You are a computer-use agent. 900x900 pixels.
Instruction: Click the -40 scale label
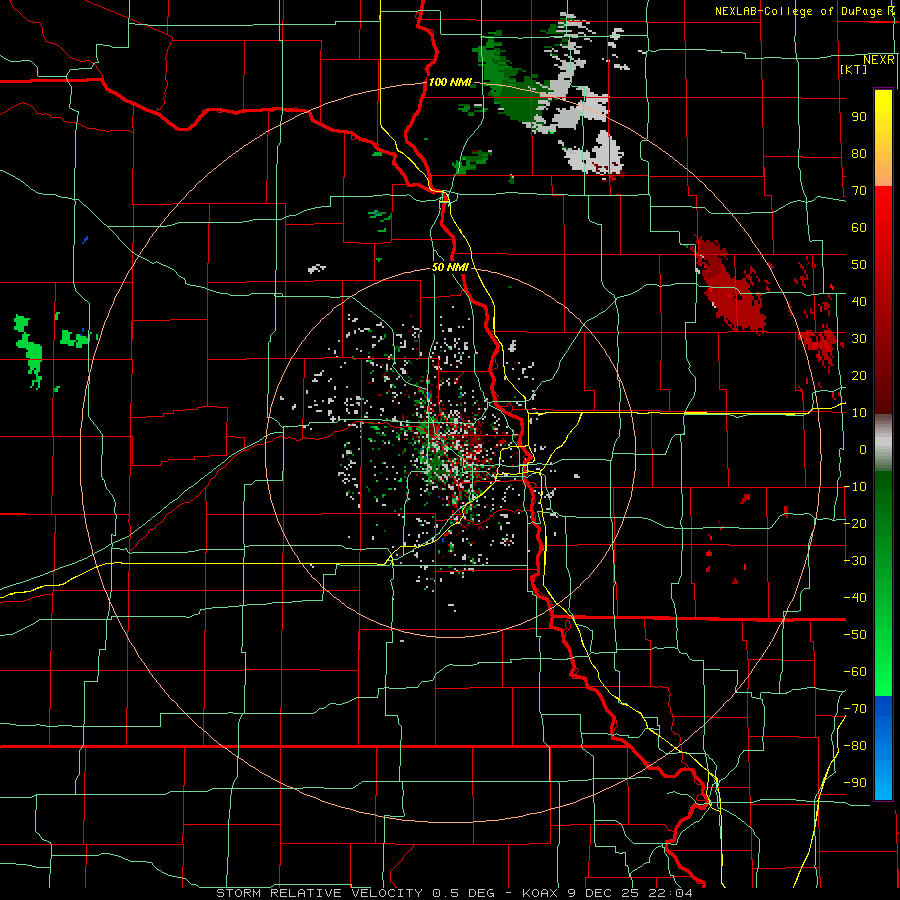click(855, 598)
